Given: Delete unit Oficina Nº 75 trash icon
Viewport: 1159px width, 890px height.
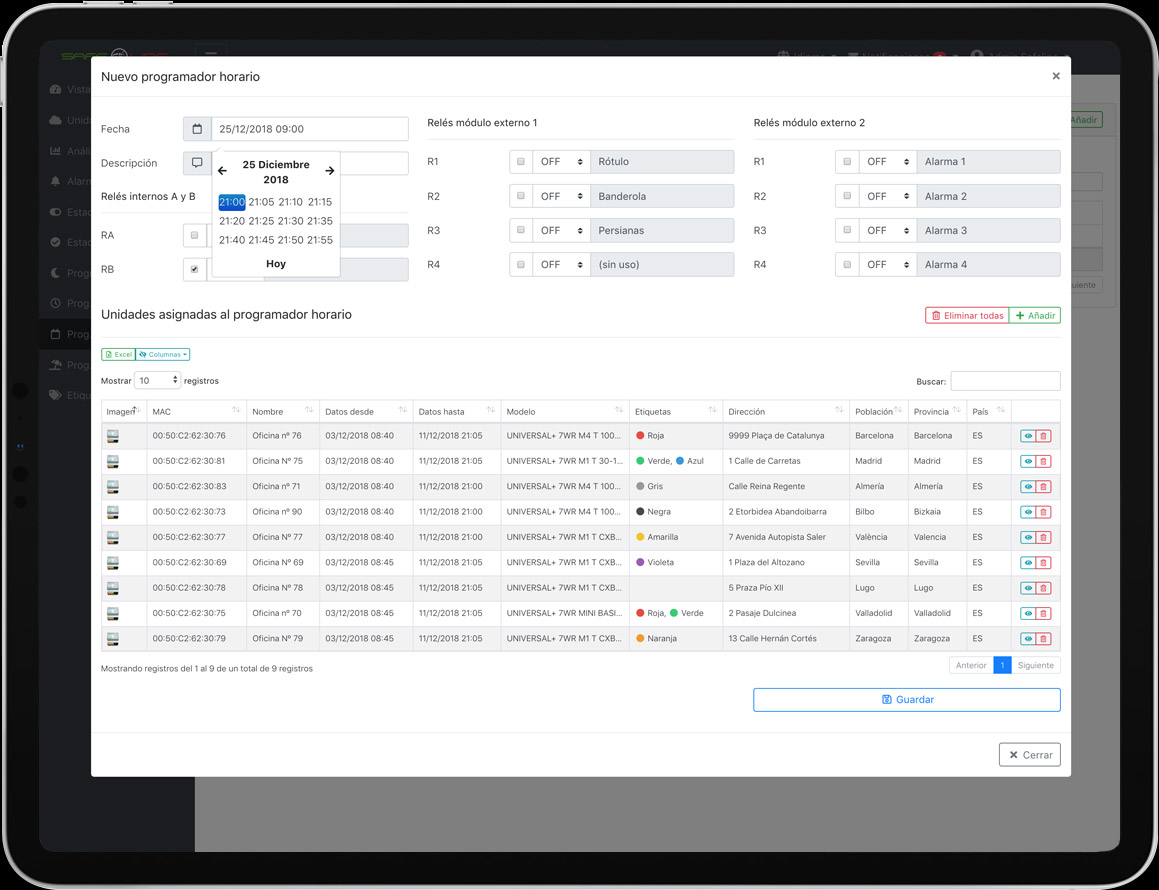Looking at the screenshot, I should pyautogui.click(x=1043, y=461).
